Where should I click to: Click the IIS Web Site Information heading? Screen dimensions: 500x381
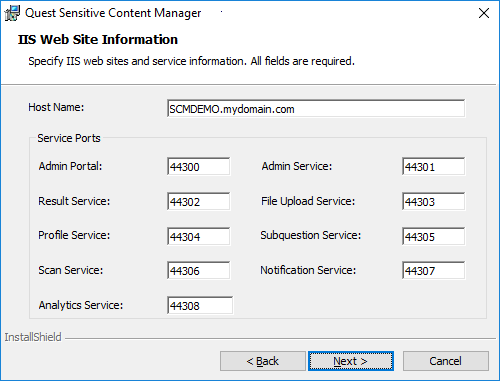(x=98, y=39)
